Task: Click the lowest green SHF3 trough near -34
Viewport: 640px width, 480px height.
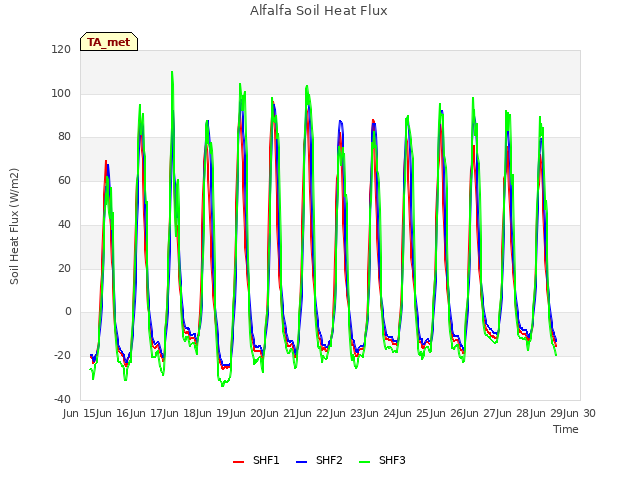Action: point(222,385)
